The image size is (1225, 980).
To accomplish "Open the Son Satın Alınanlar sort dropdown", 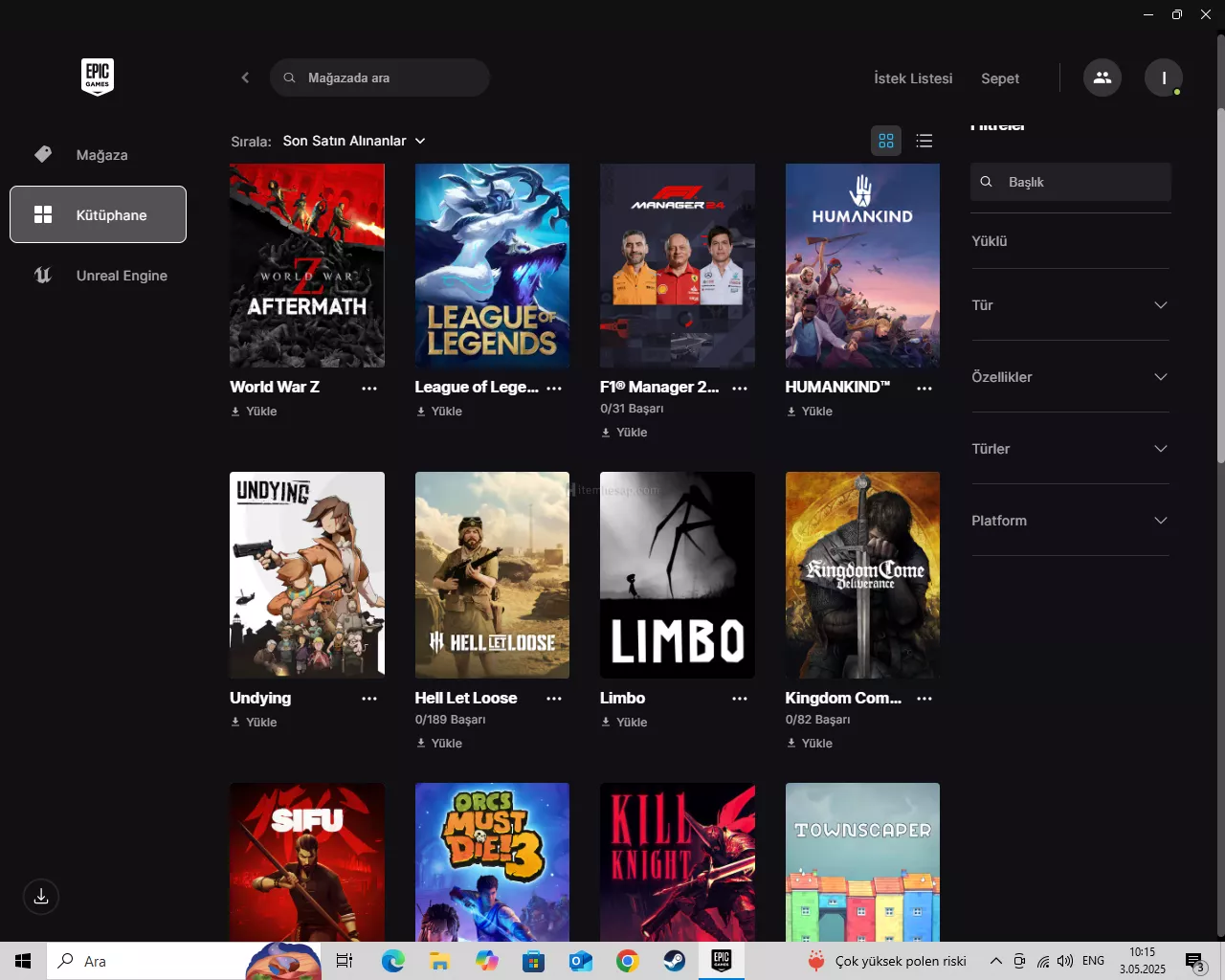I will (353, 141).
